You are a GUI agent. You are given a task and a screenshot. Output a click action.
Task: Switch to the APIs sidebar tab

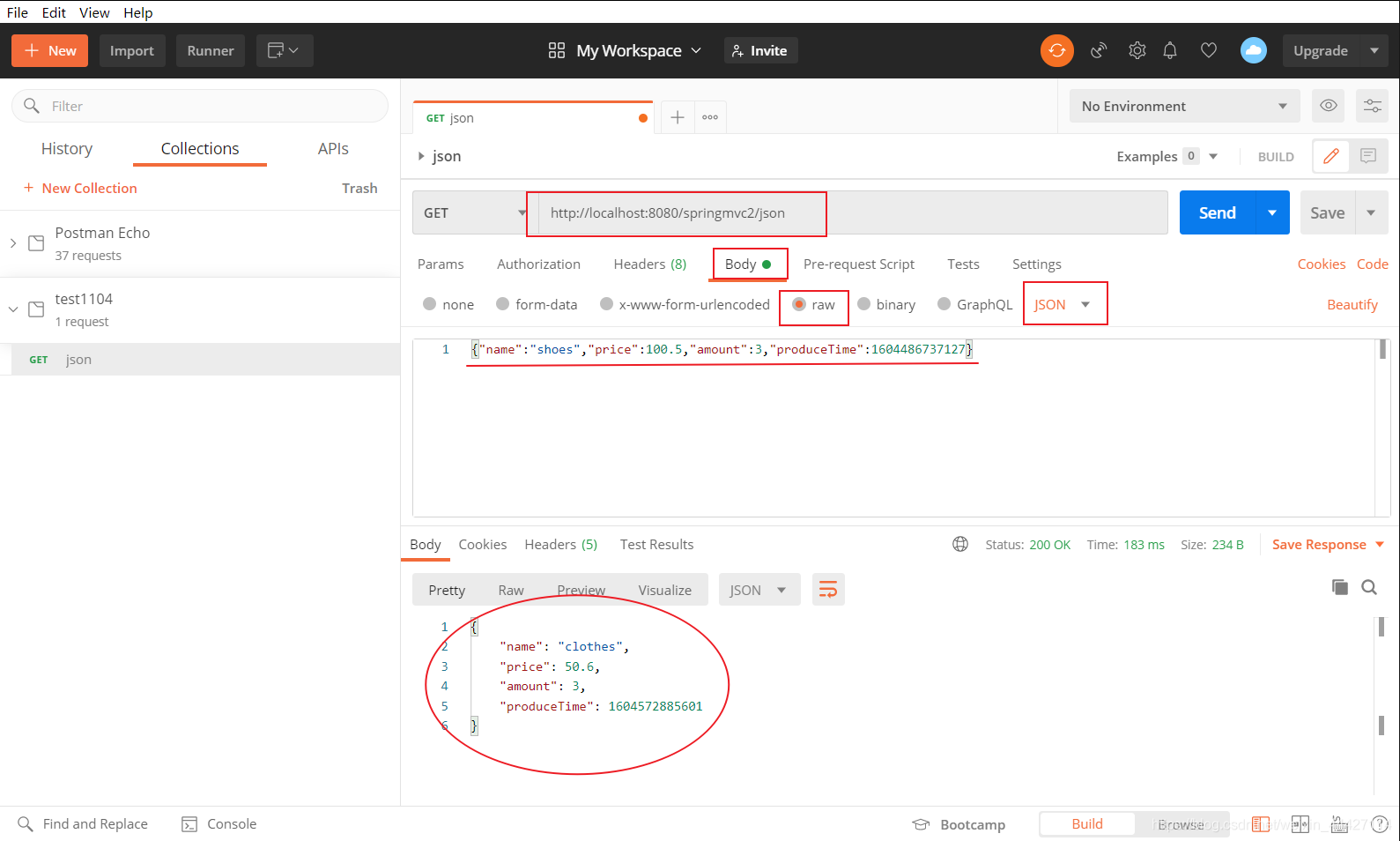[x=333, y=148]
